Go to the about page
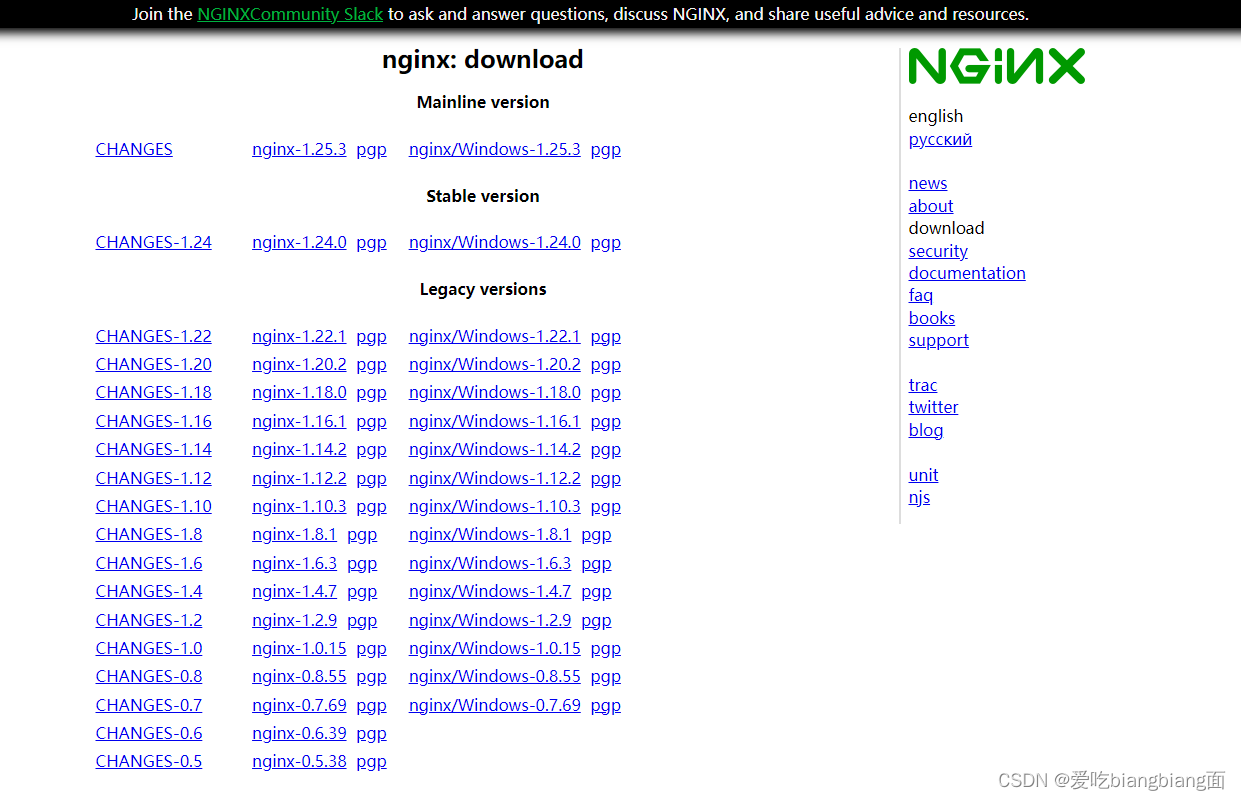 coord(930,206)
